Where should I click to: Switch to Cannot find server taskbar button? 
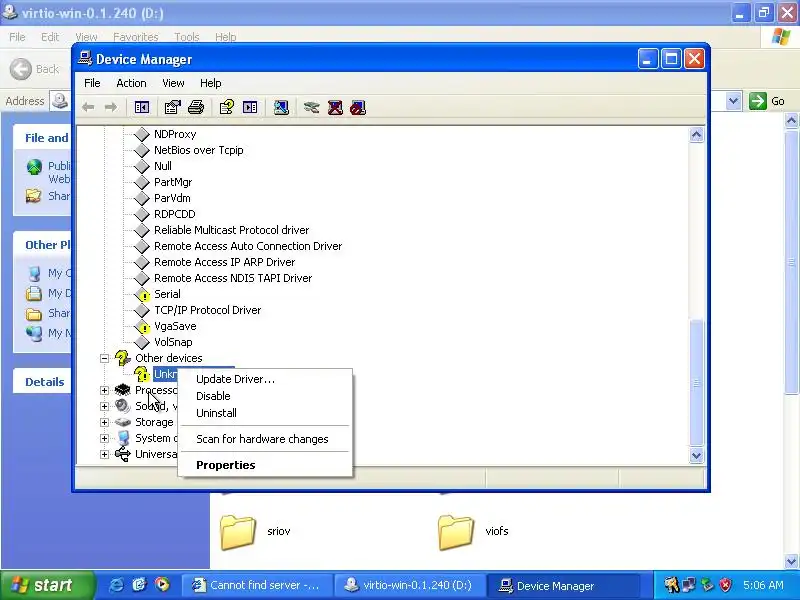pyautogui.click(x=256, y=585)
